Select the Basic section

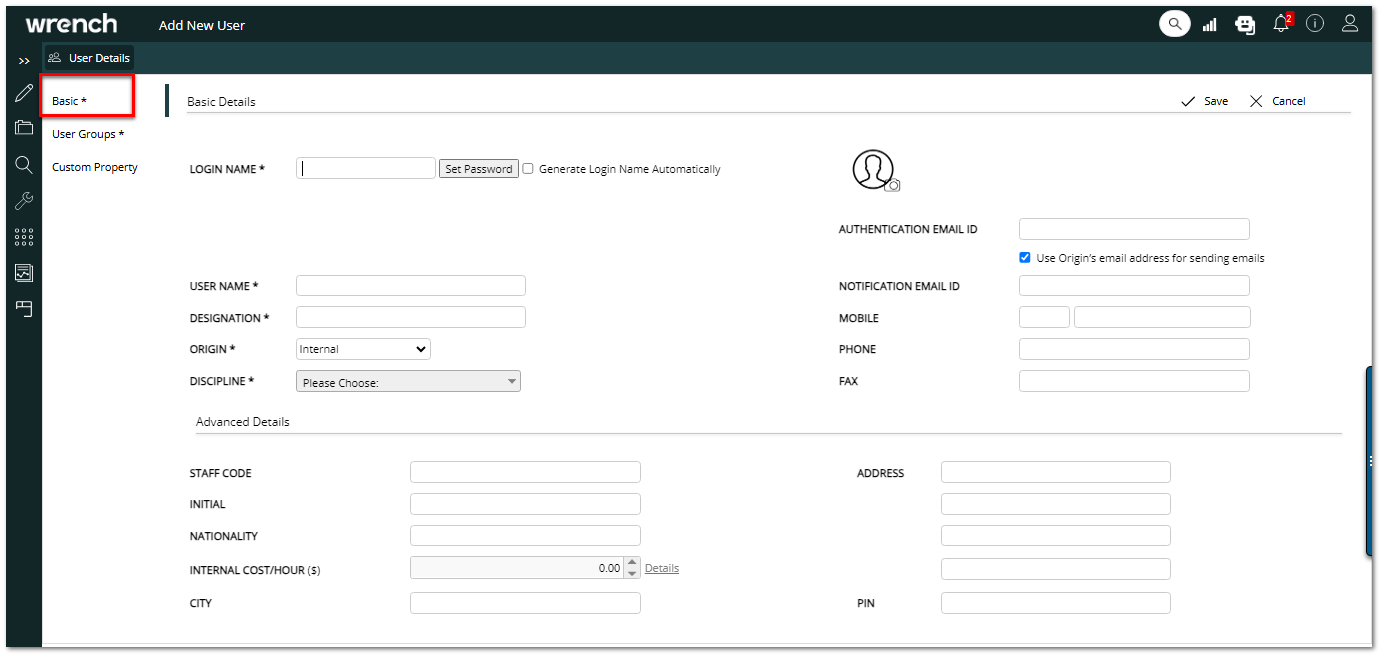(x=69, y=101)
